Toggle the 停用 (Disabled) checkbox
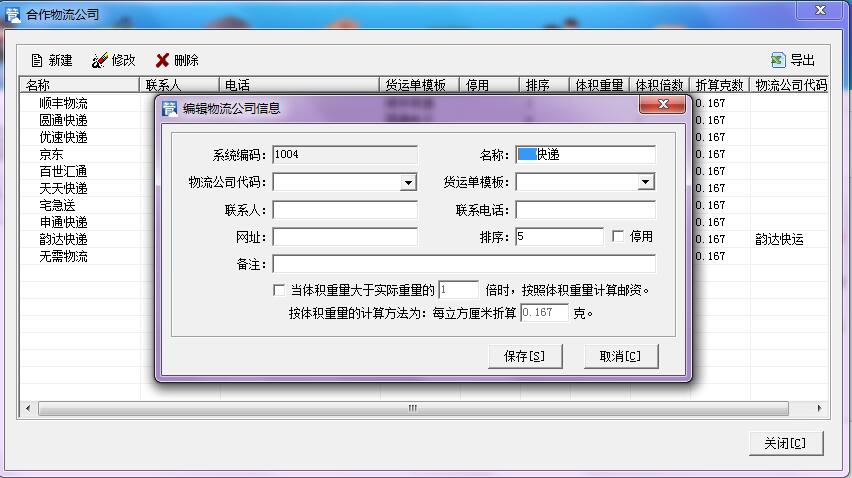This screenshot has height=478, width=852. coord(618,237)
